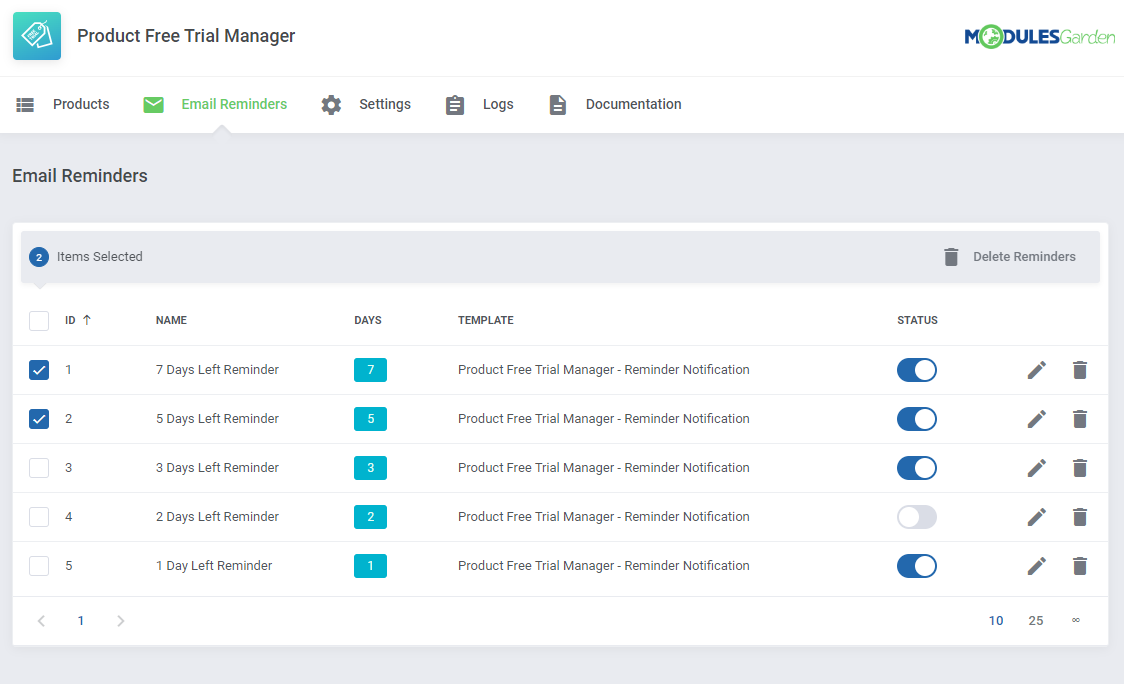
Task: Delete the 1 Day Left Reminder
Action: pyautogui.click(x=1080, y=566)
